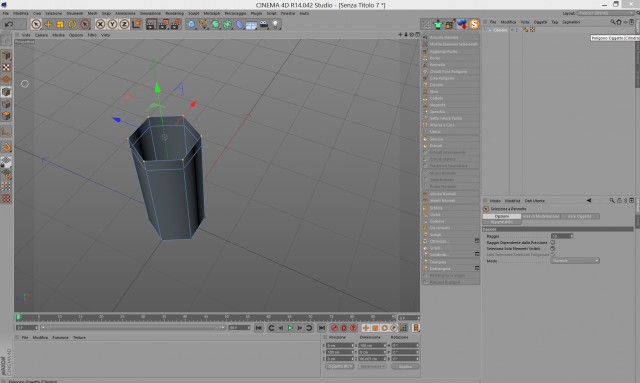Image resolution: width=640 pixels, height=383 pixels.
Task: Toggle Seleziona Solo Elementi Visibili checkbox
Action: [553, 248]
